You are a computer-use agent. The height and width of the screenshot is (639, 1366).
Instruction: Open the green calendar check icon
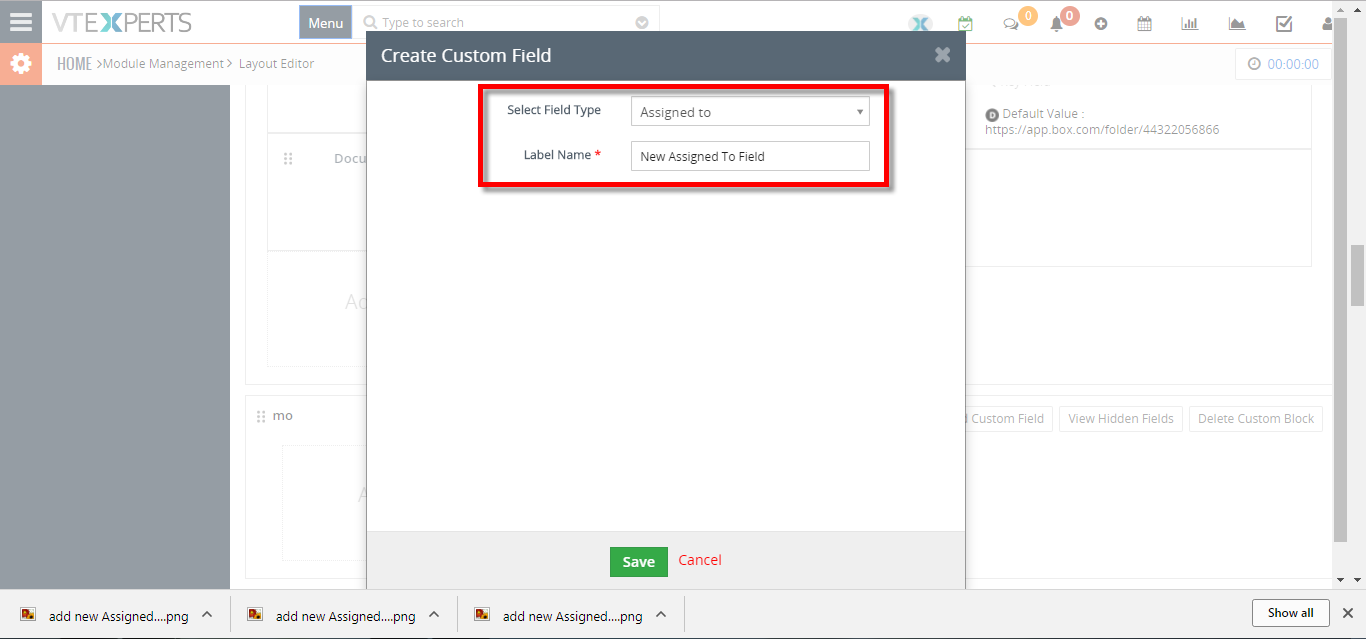coord(965,23)
